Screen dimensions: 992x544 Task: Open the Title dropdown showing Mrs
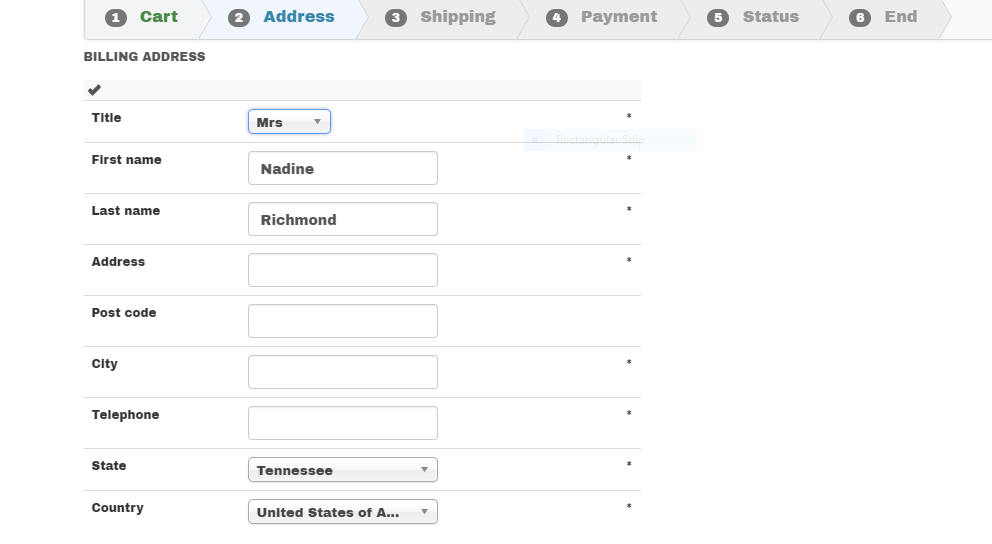289,122
